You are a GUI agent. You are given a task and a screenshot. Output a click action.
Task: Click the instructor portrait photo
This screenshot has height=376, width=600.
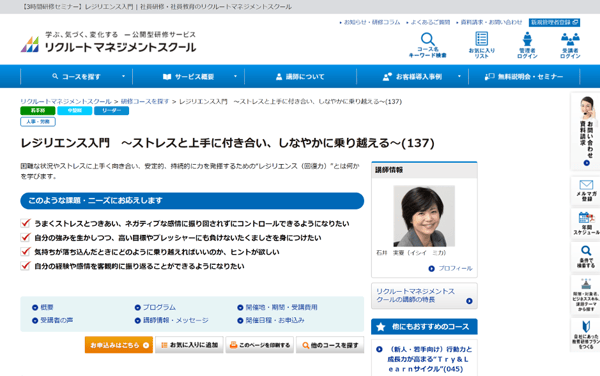[424, 216]
